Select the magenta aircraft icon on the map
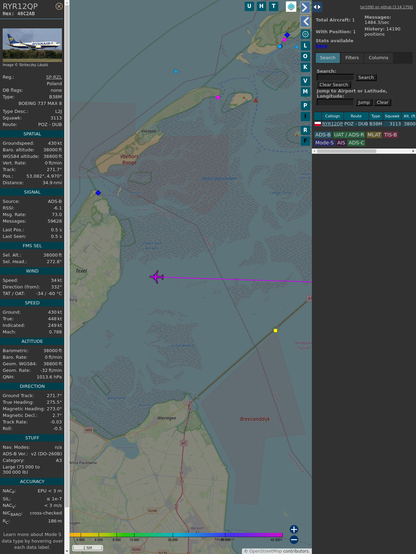The height and width of the screenshot is (554, 416). 157,277
